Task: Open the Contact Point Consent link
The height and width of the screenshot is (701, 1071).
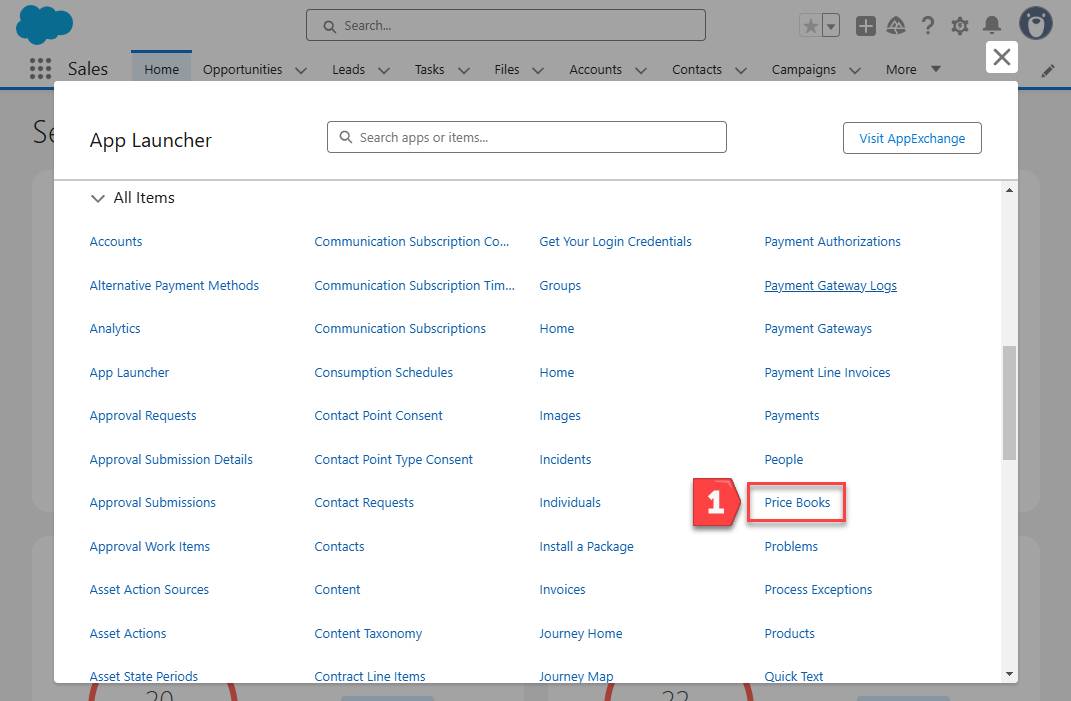Action: tap(378, 415)
